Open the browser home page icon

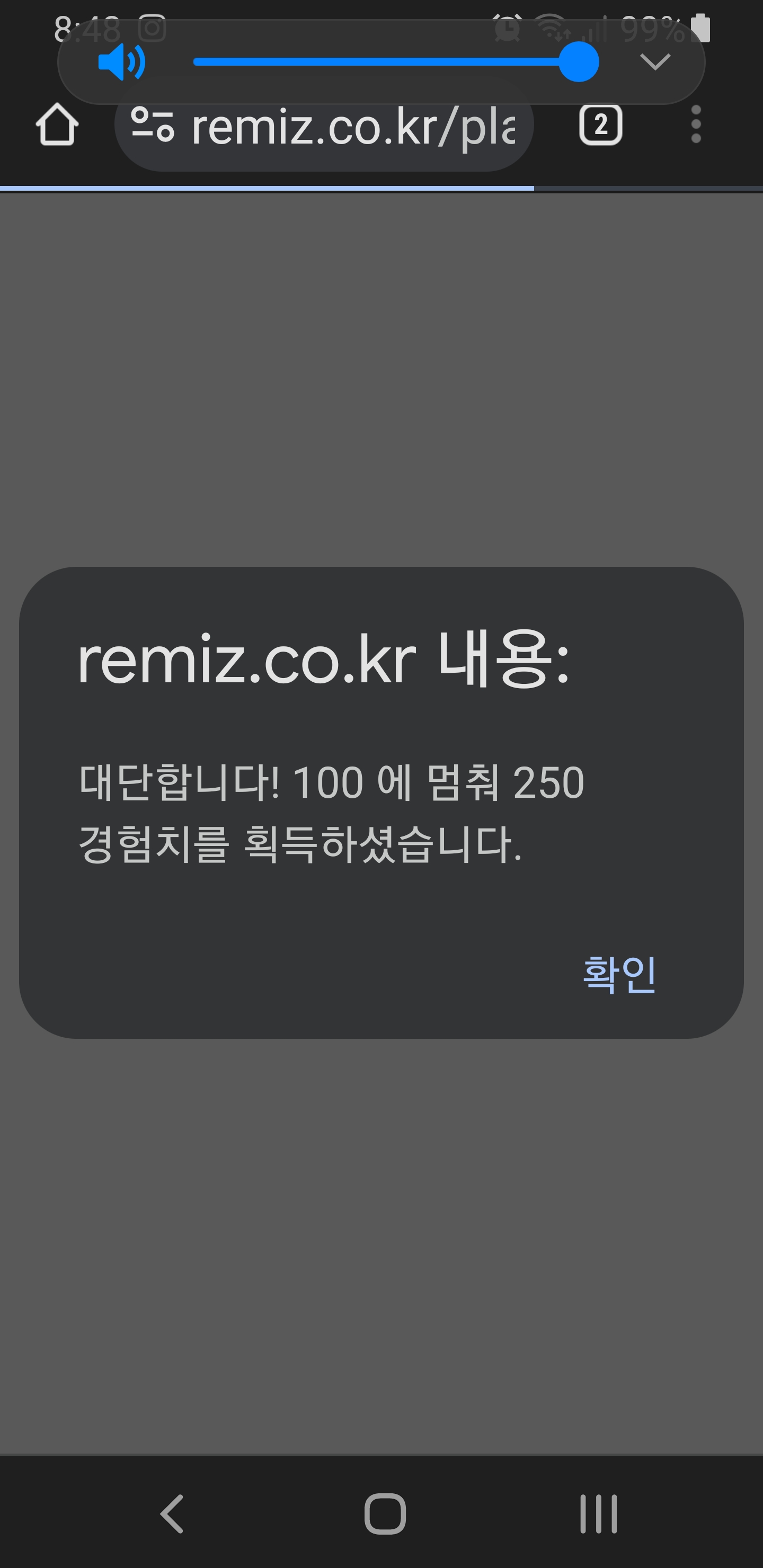(x=57, y=125)
